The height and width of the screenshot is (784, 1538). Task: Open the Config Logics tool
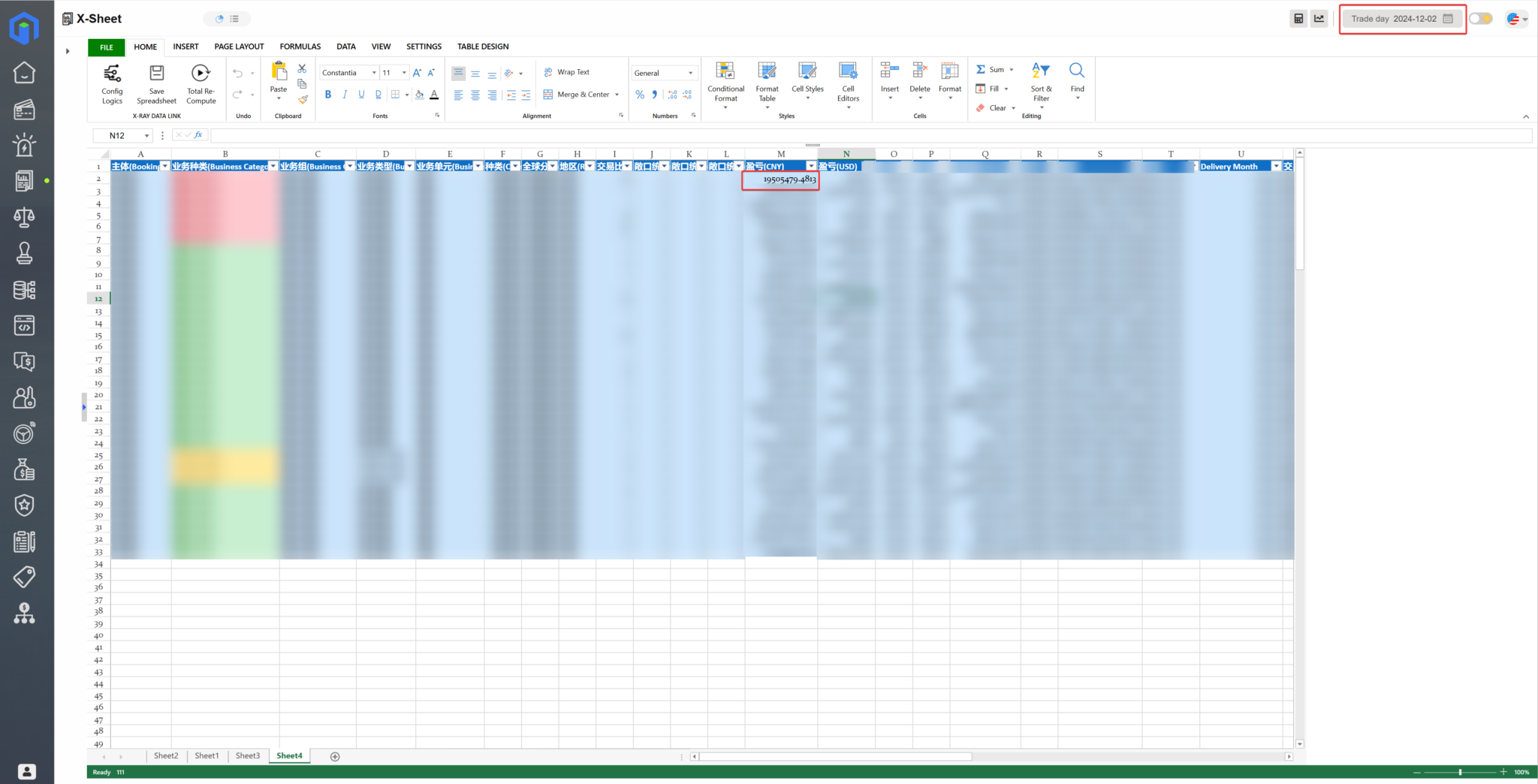(111, 83)
